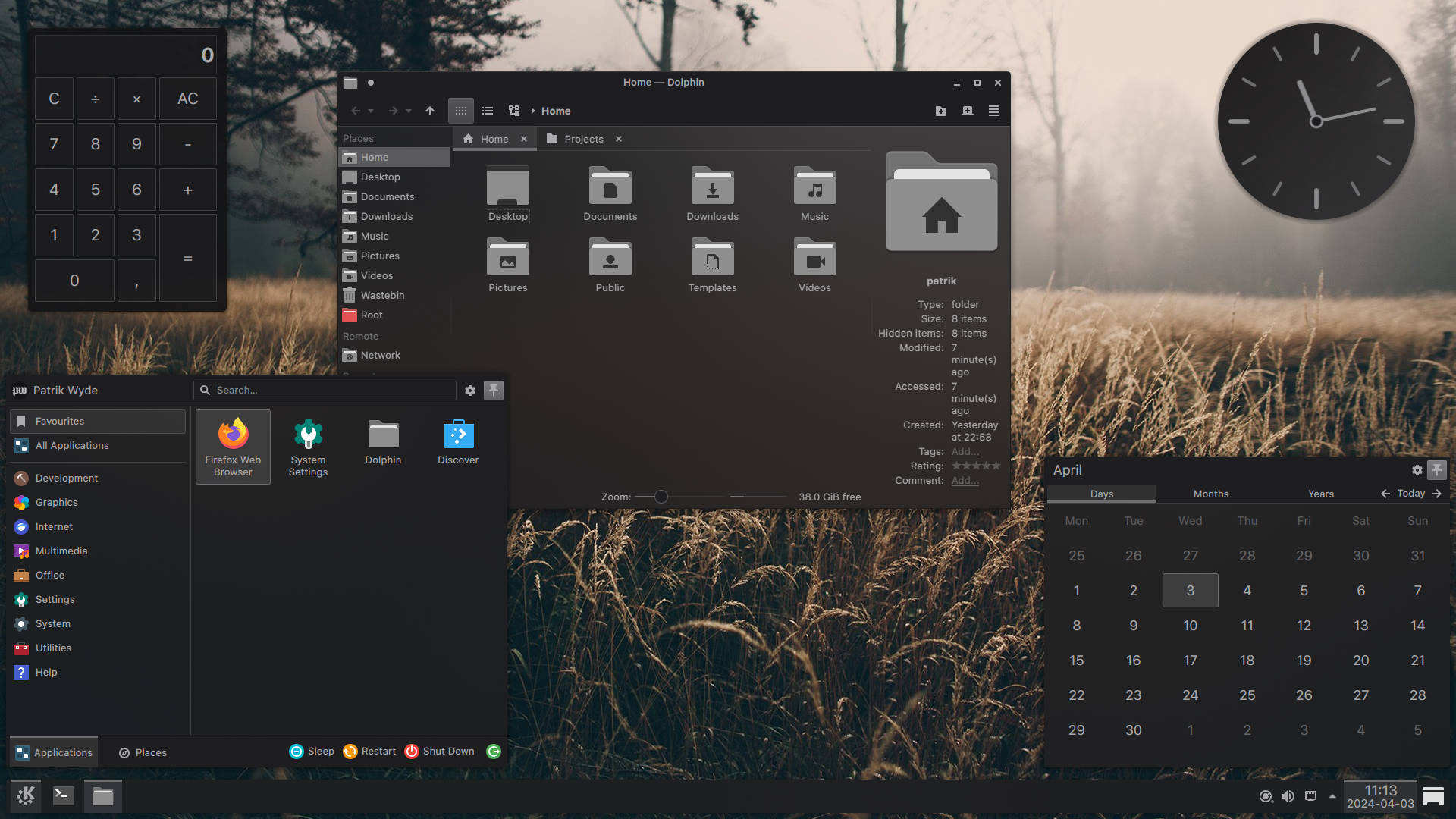
Task: Click Add tags link in info panel
Action: [965, 451]
